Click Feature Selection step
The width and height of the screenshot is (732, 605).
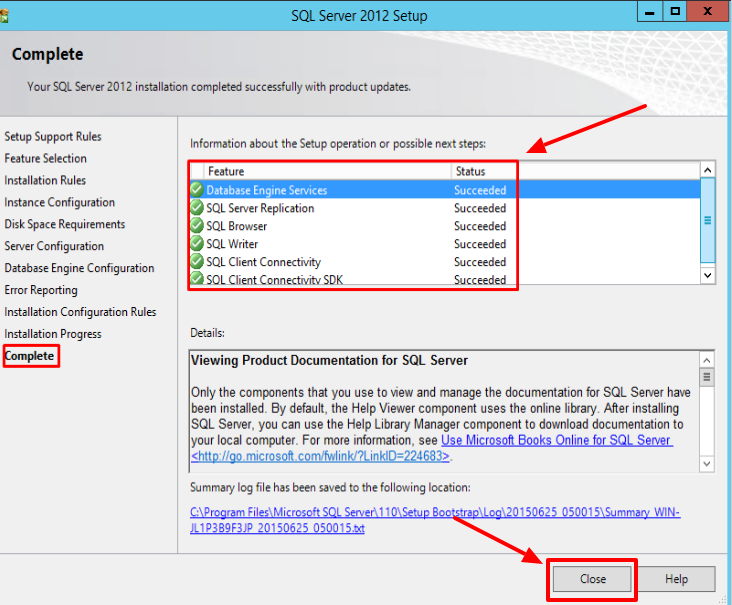[x=45, y=158]
